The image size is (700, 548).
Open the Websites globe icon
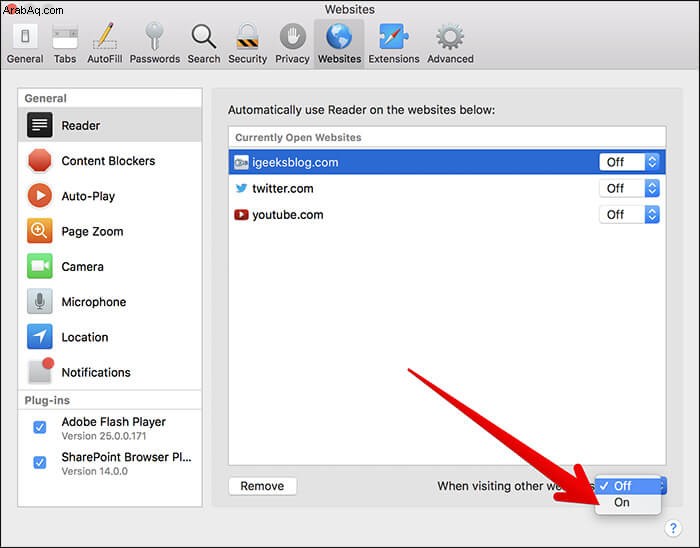(x=339, y=36)
